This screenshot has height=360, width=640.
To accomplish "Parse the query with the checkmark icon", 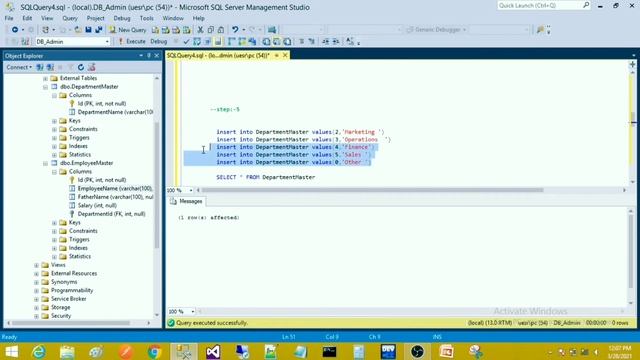I will pos(186,42).
